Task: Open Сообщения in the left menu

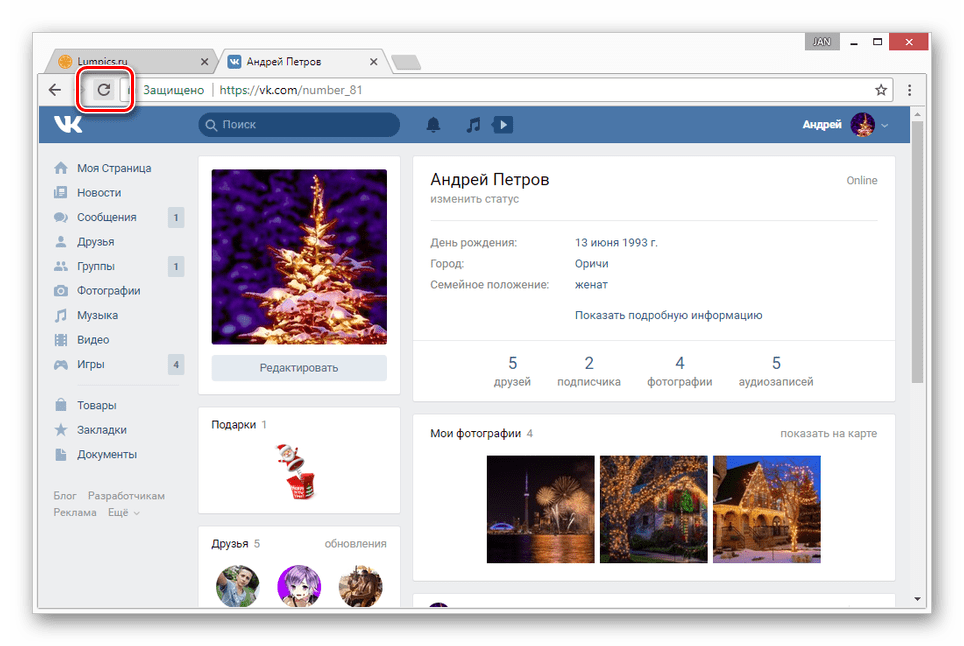Action: click(106, 217)
